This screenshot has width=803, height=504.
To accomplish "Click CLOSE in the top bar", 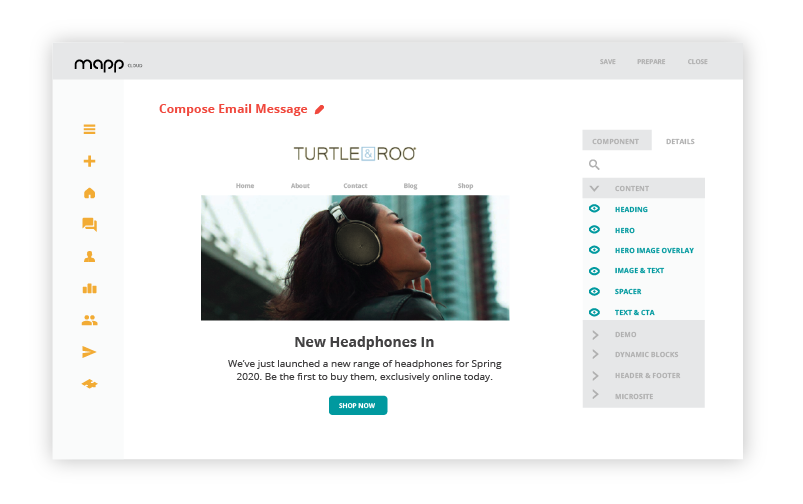I will pyautogui.click(x=698, y=61).
